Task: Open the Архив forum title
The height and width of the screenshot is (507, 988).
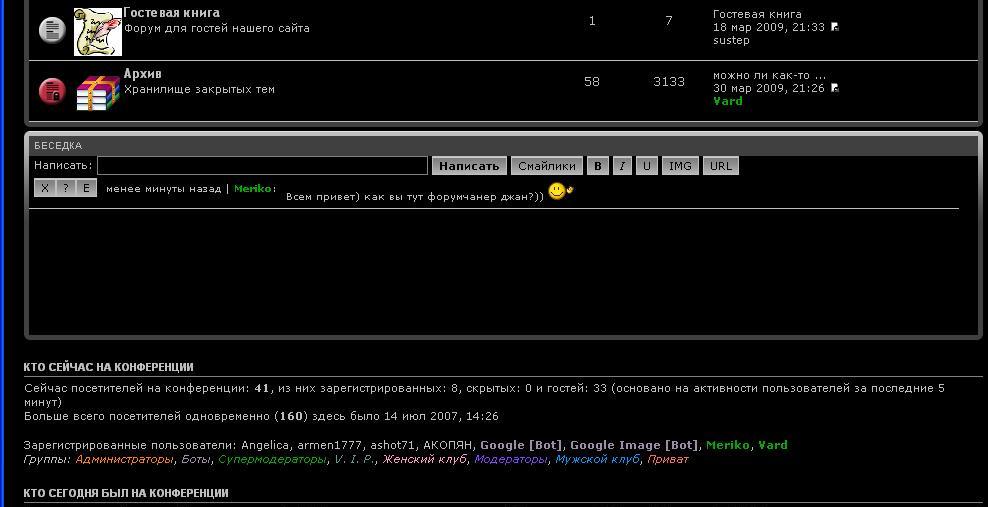Action: pos(142,74)
